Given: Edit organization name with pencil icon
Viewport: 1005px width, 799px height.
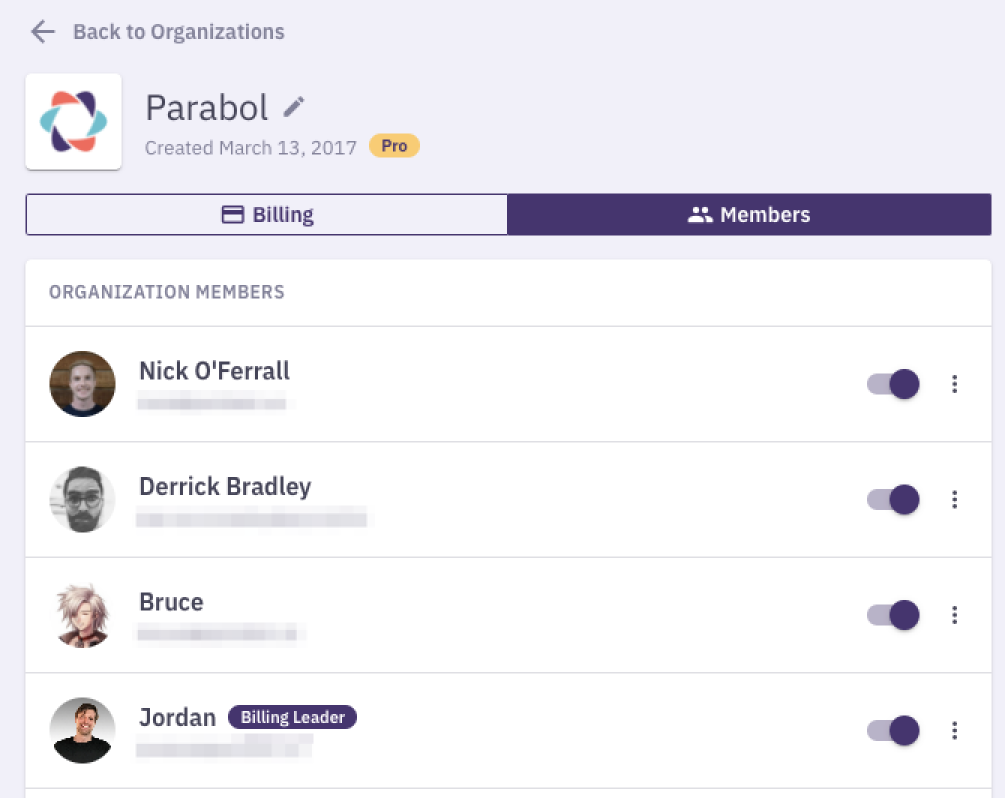Looking at the screenshot, I should [x=294, y=107].
